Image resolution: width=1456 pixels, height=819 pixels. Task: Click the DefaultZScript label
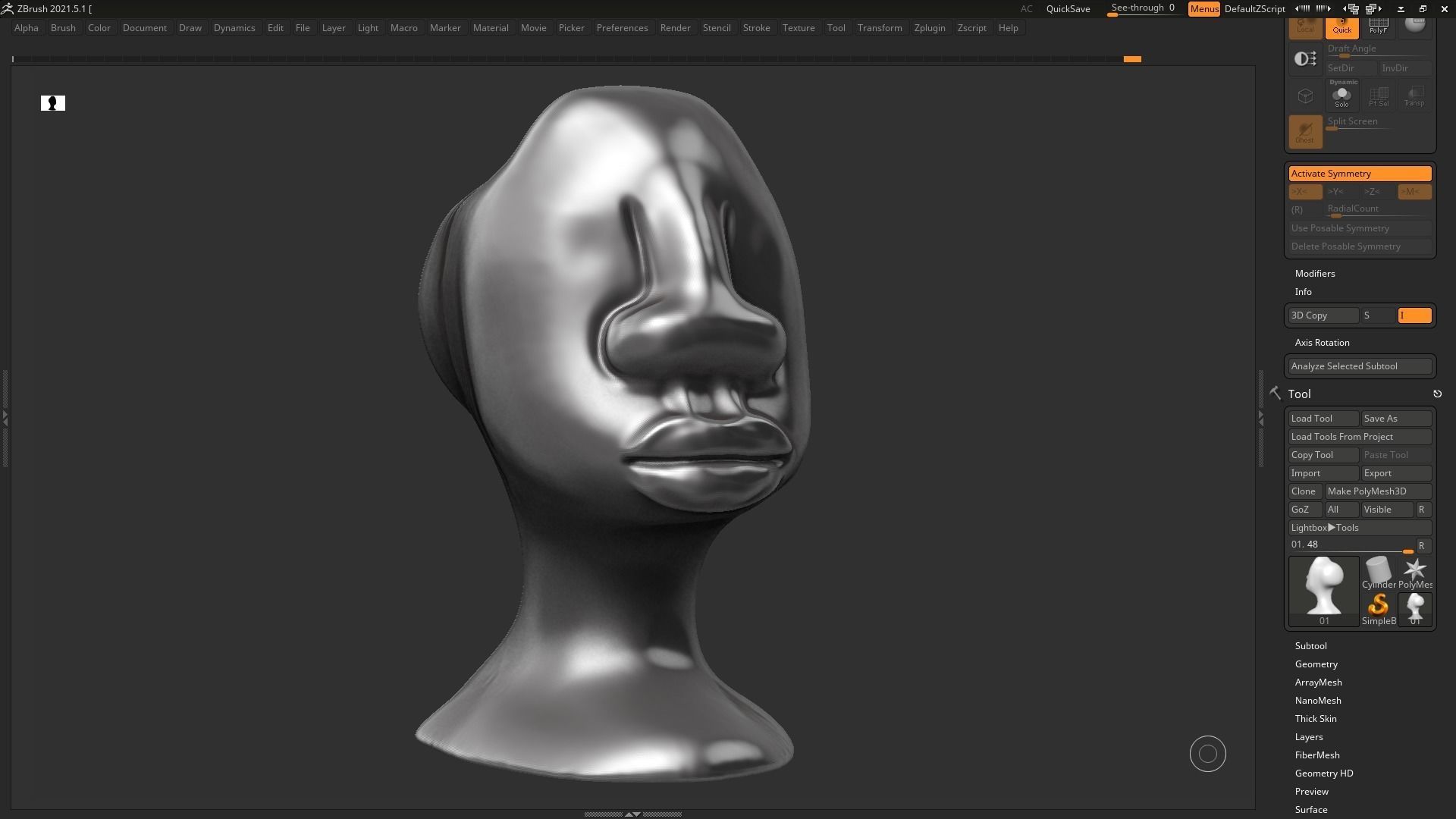[x=1254, y=9]
